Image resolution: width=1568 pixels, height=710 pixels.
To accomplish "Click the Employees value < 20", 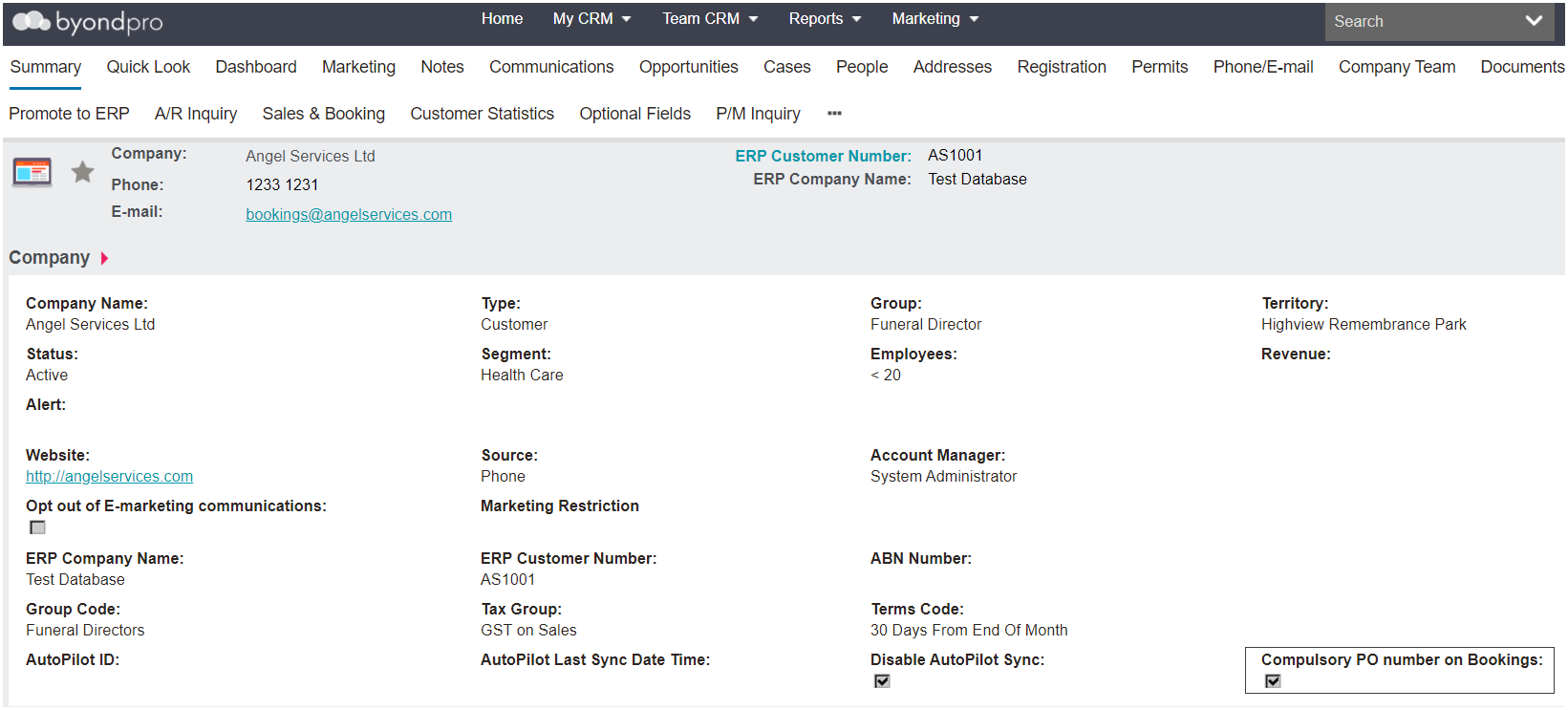I will [886, 376].
